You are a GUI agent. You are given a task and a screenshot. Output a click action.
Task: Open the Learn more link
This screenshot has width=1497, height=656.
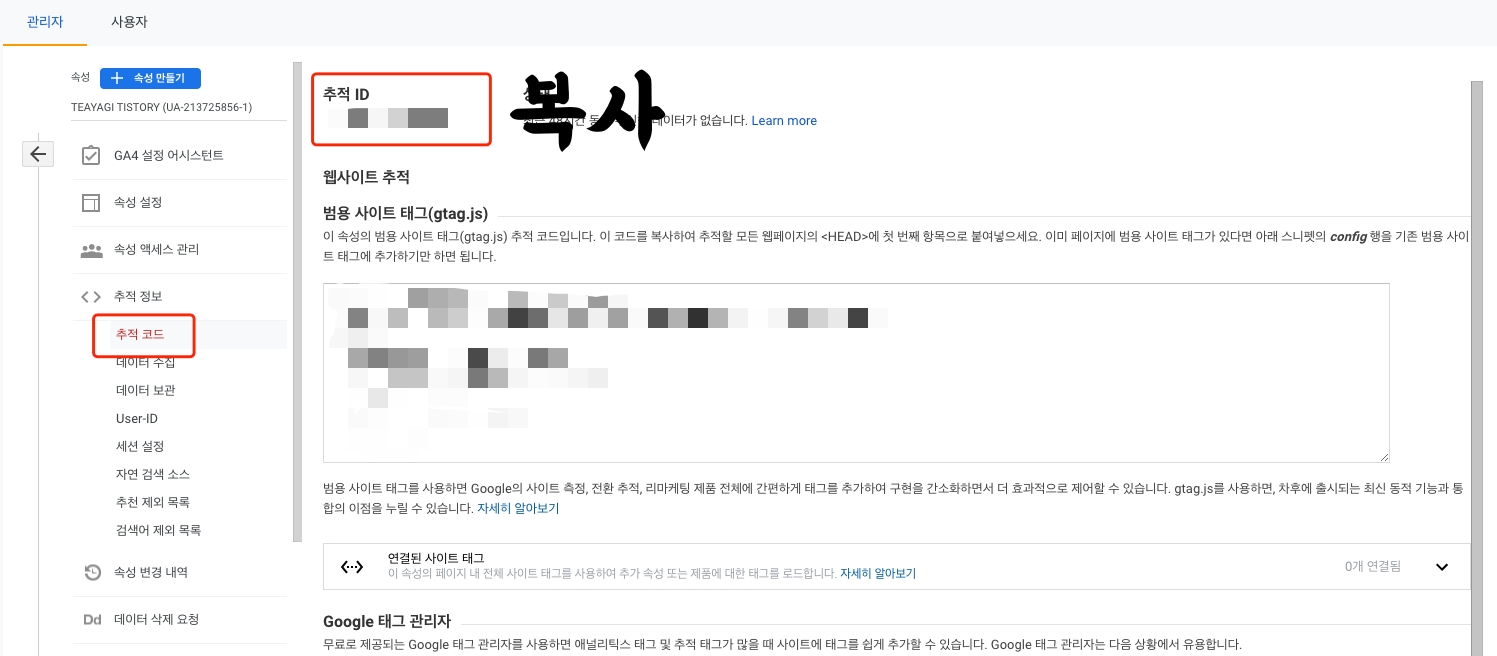tap(784, 120)
